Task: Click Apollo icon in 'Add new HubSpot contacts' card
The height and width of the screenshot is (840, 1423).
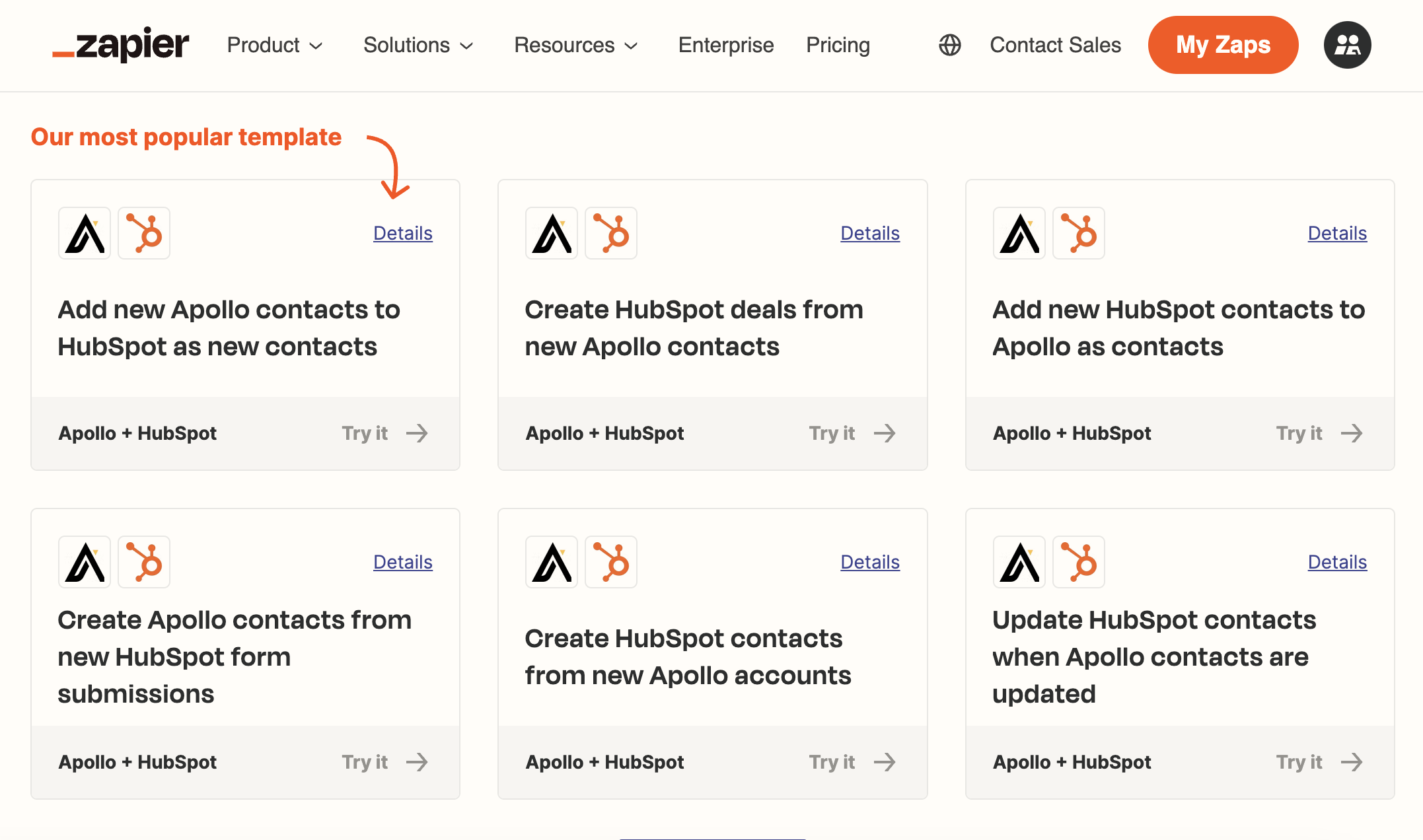Action: [x=1019, y=233]
